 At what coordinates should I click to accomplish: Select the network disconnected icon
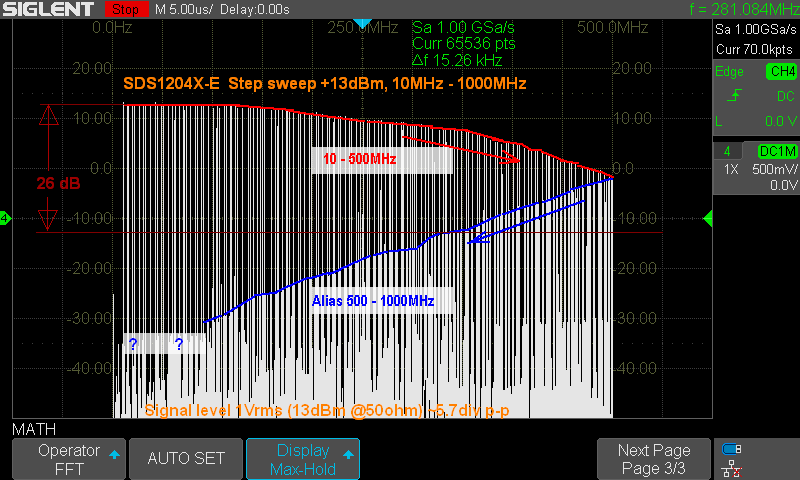(732, 468)
